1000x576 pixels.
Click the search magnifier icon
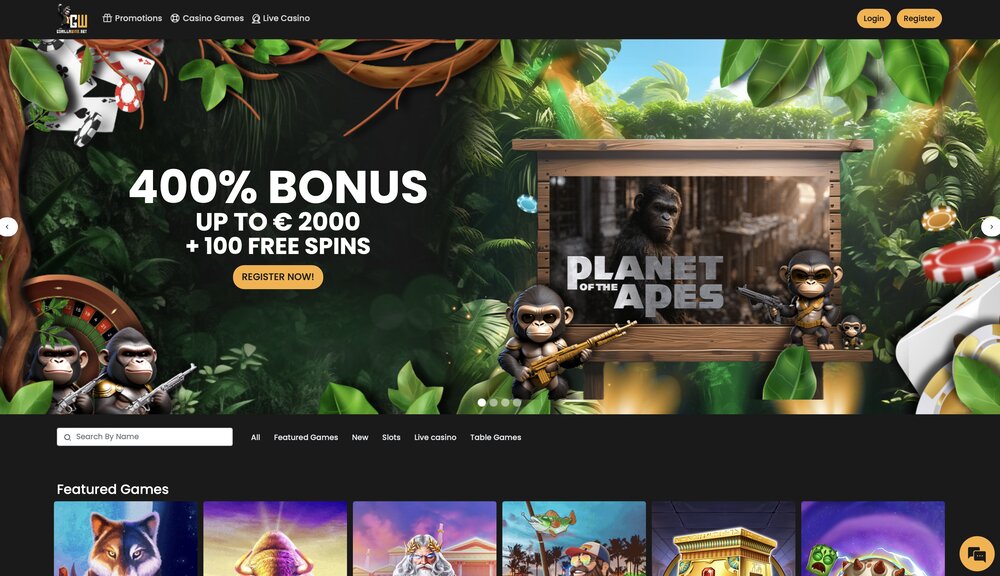point(67,437)
